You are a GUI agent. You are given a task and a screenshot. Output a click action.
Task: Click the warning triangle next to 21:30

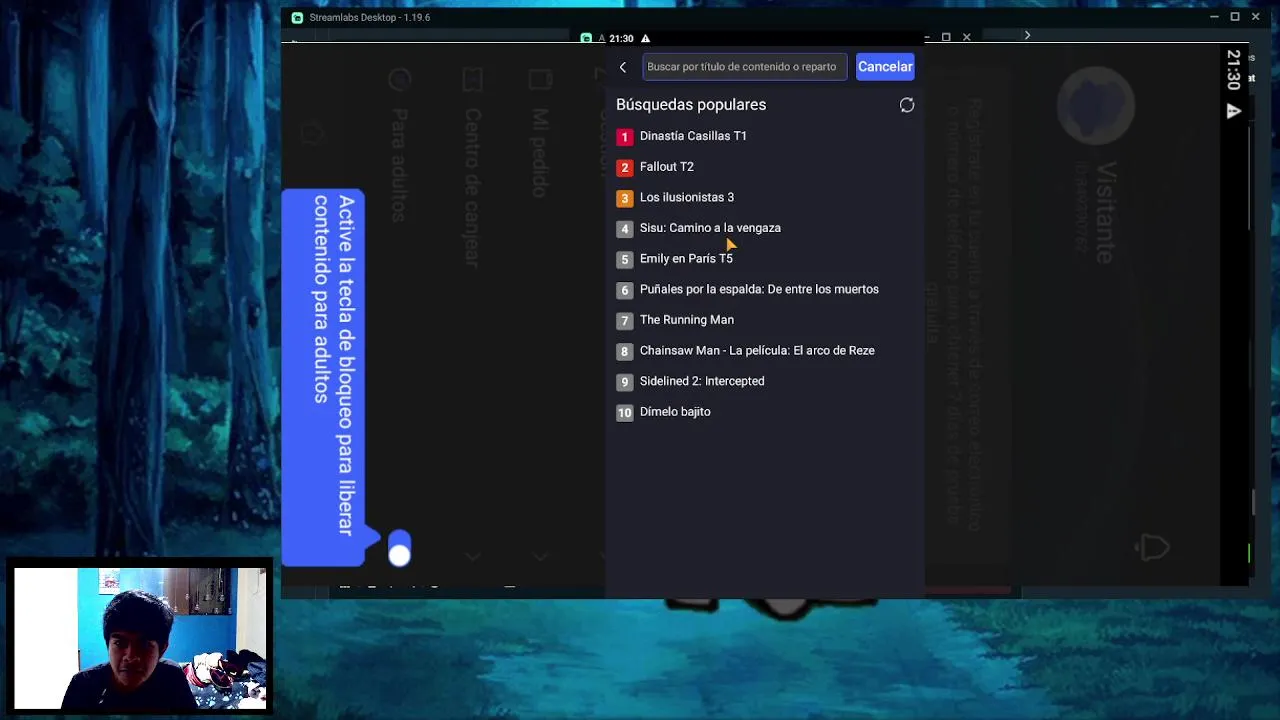[645, 38]
